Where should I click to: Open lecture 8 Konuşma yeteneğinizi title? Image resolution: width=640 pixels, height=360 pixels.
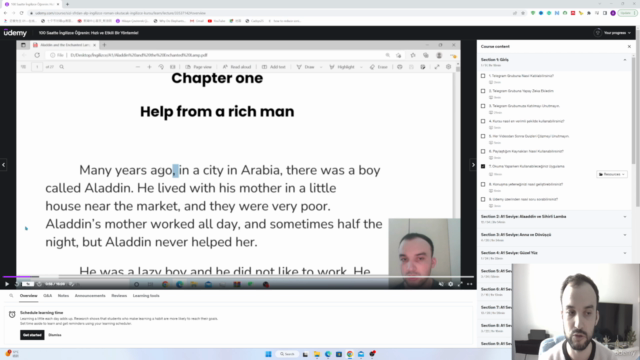526,184
